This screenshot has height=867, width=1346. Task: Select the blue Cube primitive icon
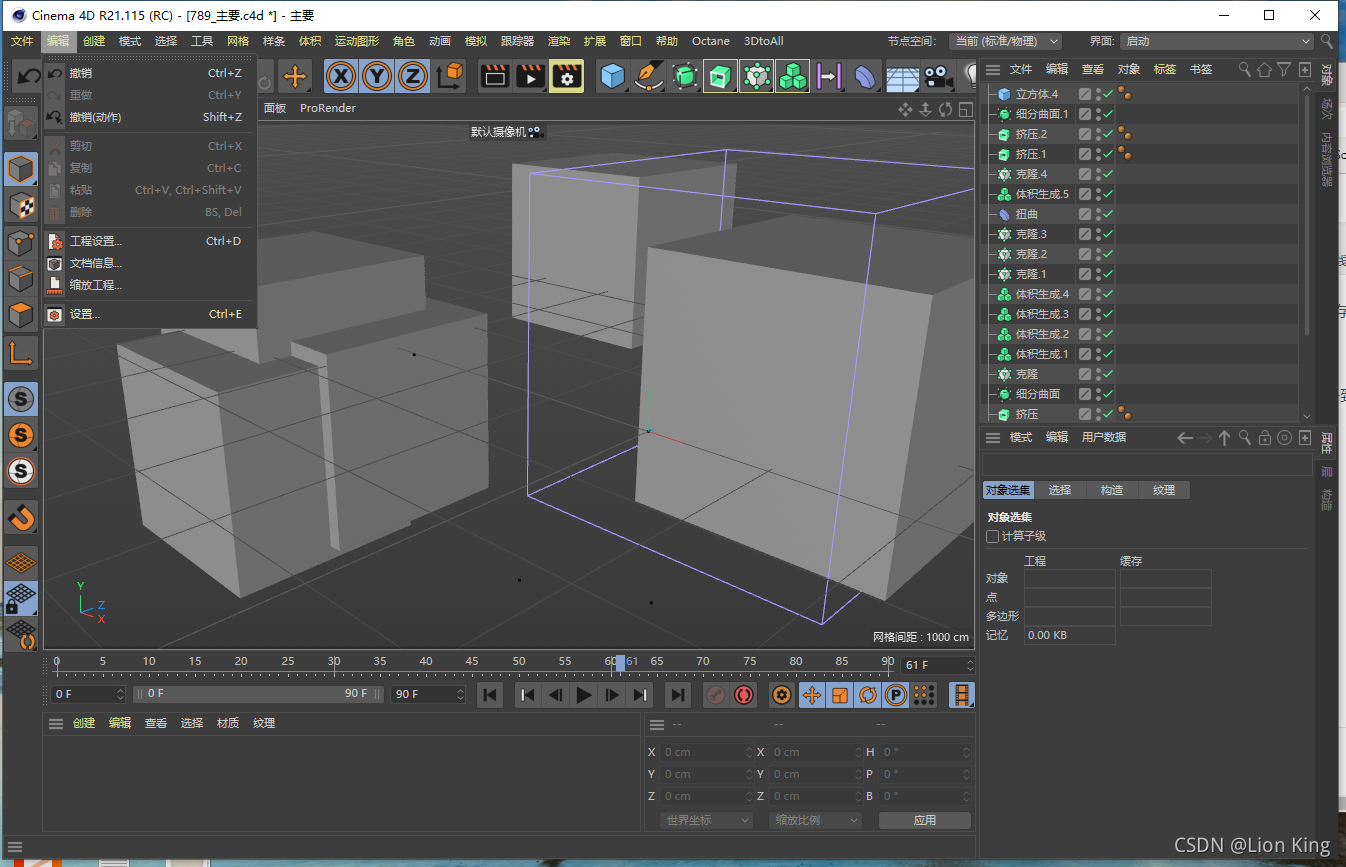pyautogui.click(x=612, y=75)
